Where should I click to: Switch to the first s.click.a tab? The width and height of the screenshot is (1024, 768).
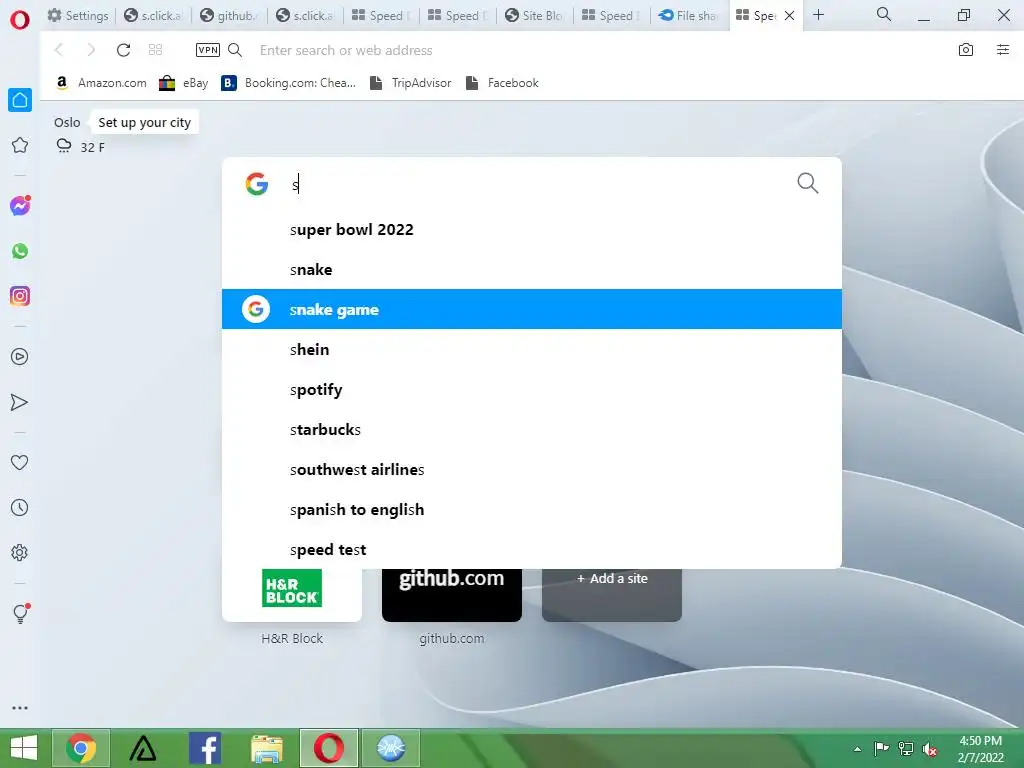153,15
